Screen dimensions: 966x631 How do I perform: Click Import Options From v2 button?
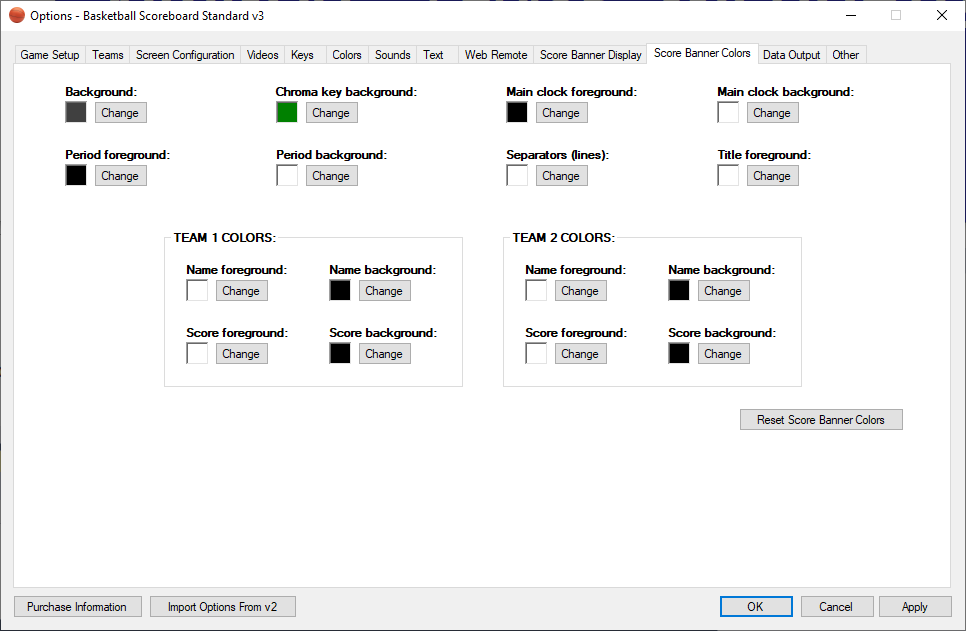(x=223, y=607)
